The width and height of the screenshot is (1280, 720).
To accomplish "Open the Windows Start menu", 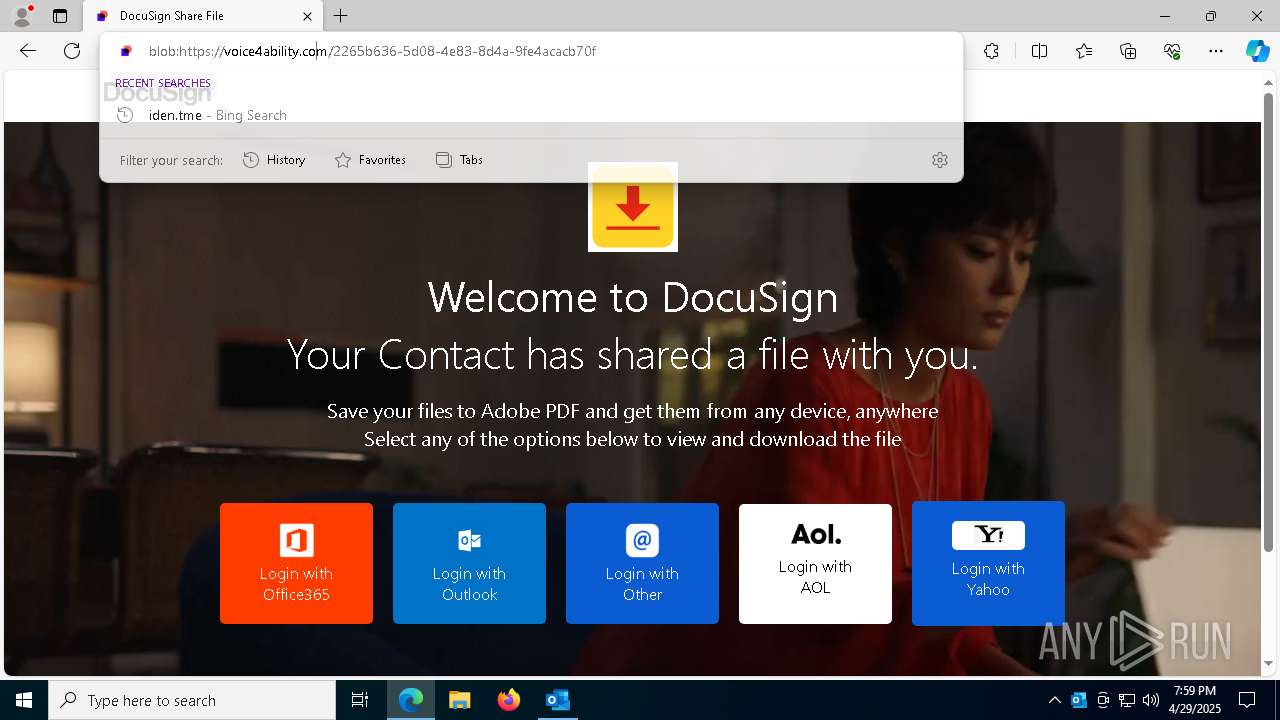I will 24,700.
